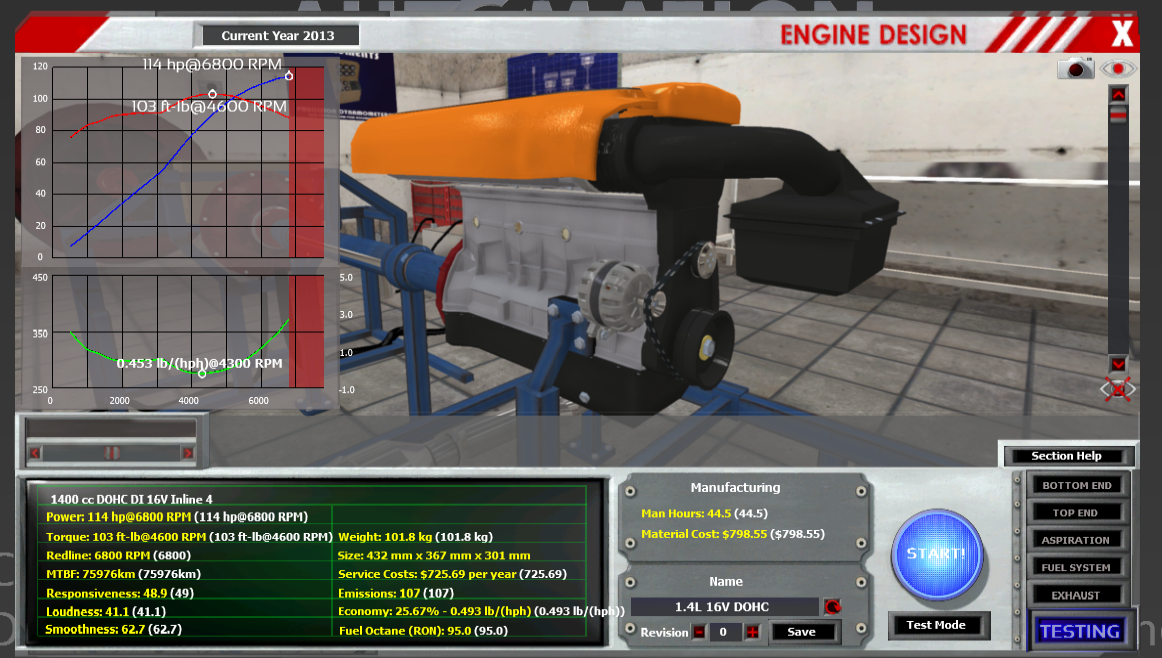Click the horizontal slider thumb
This screenshot has height=658, width=1162.
[111, 453]
